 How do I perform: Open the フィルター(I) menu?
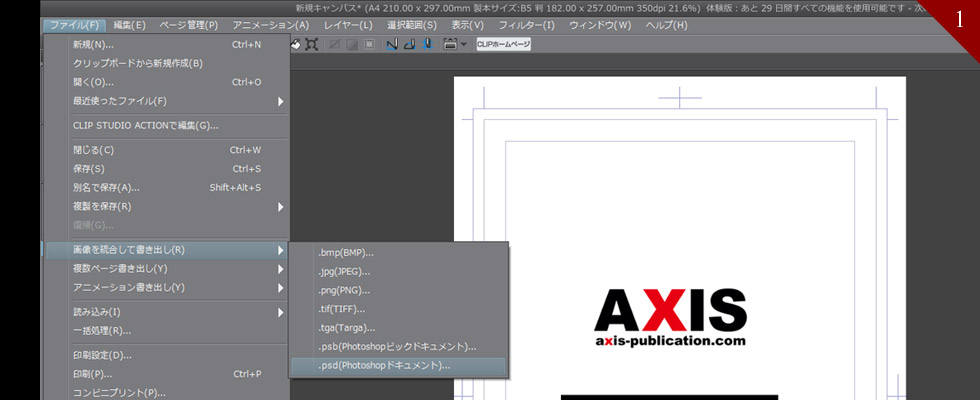(x=526, y=25)
